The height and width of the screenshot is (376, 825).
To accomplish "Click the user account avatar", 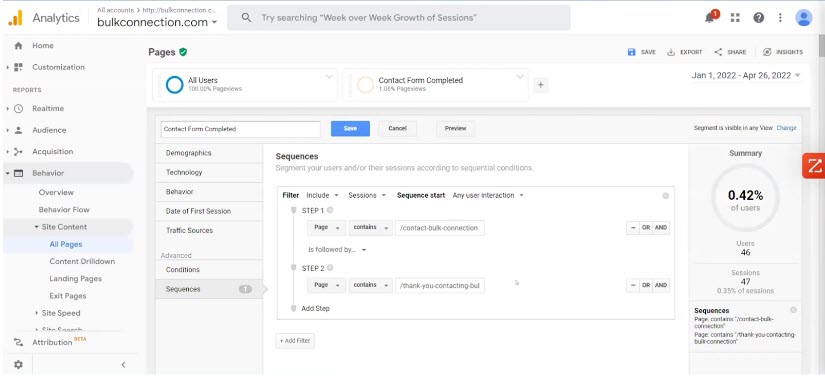I will (803, 18).
